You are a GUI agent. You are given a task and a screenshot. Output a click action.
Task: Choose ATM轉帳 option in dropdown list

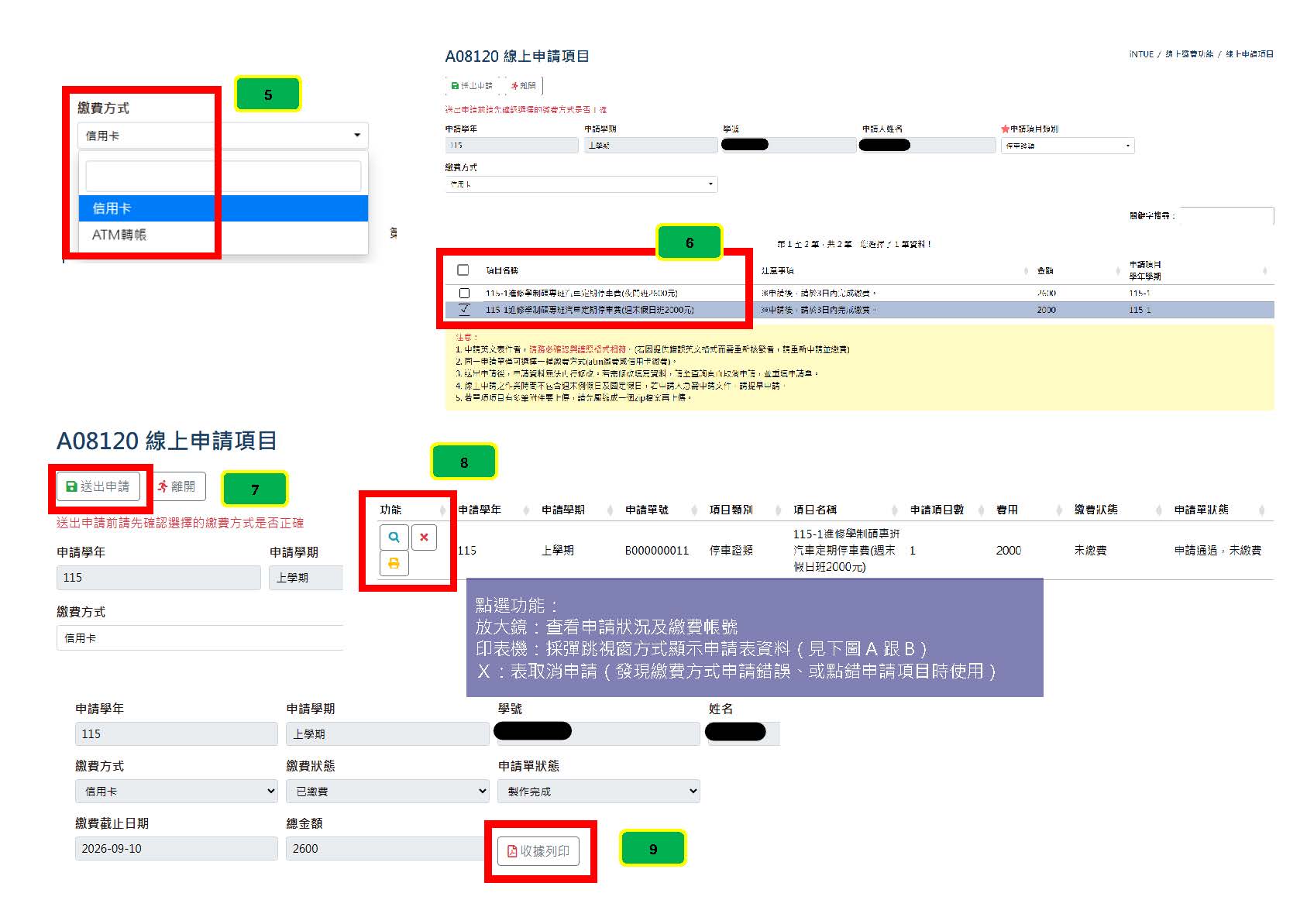[223, 235]
